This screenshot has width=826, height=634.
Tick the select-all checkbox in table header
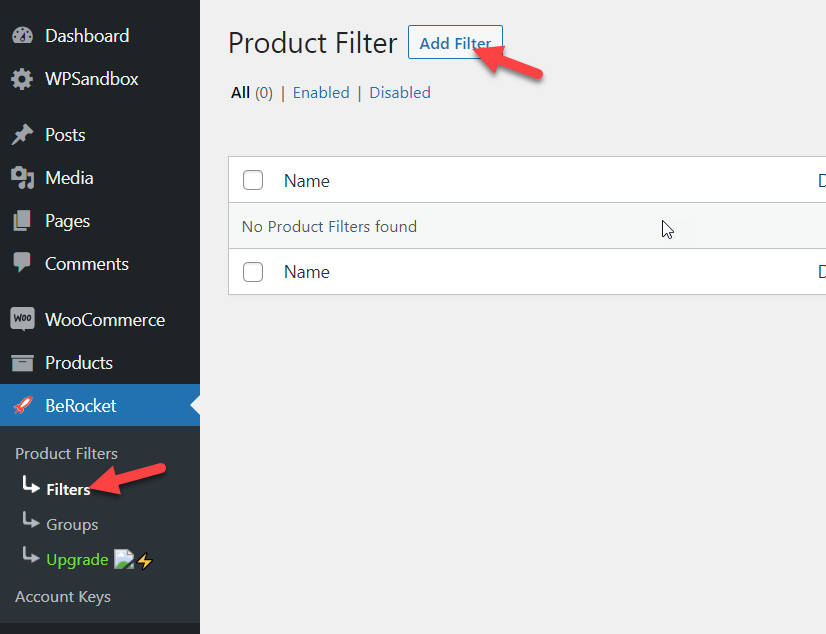point(253,180)
